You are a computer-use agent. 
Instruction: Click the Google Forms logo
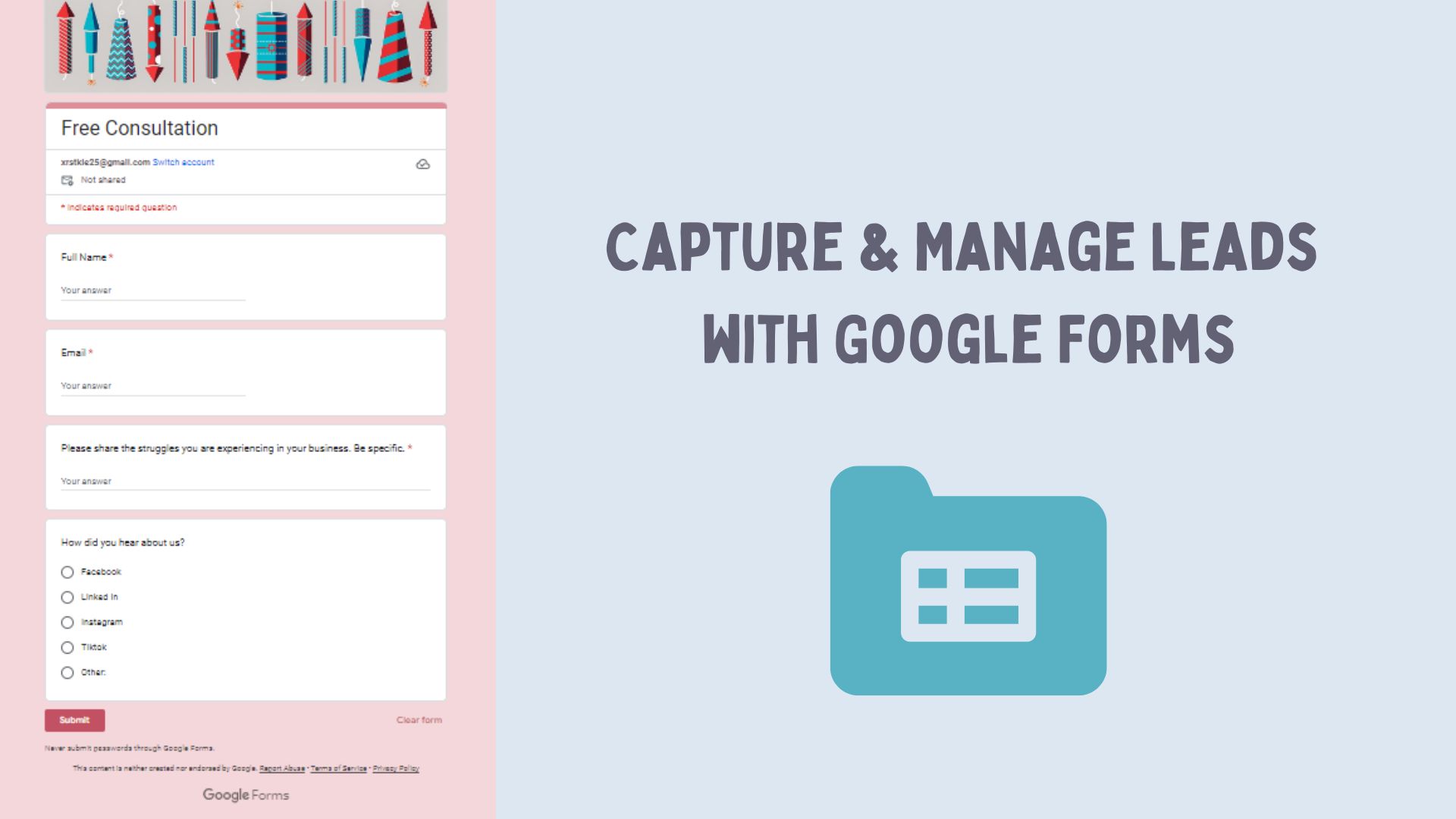246,795
